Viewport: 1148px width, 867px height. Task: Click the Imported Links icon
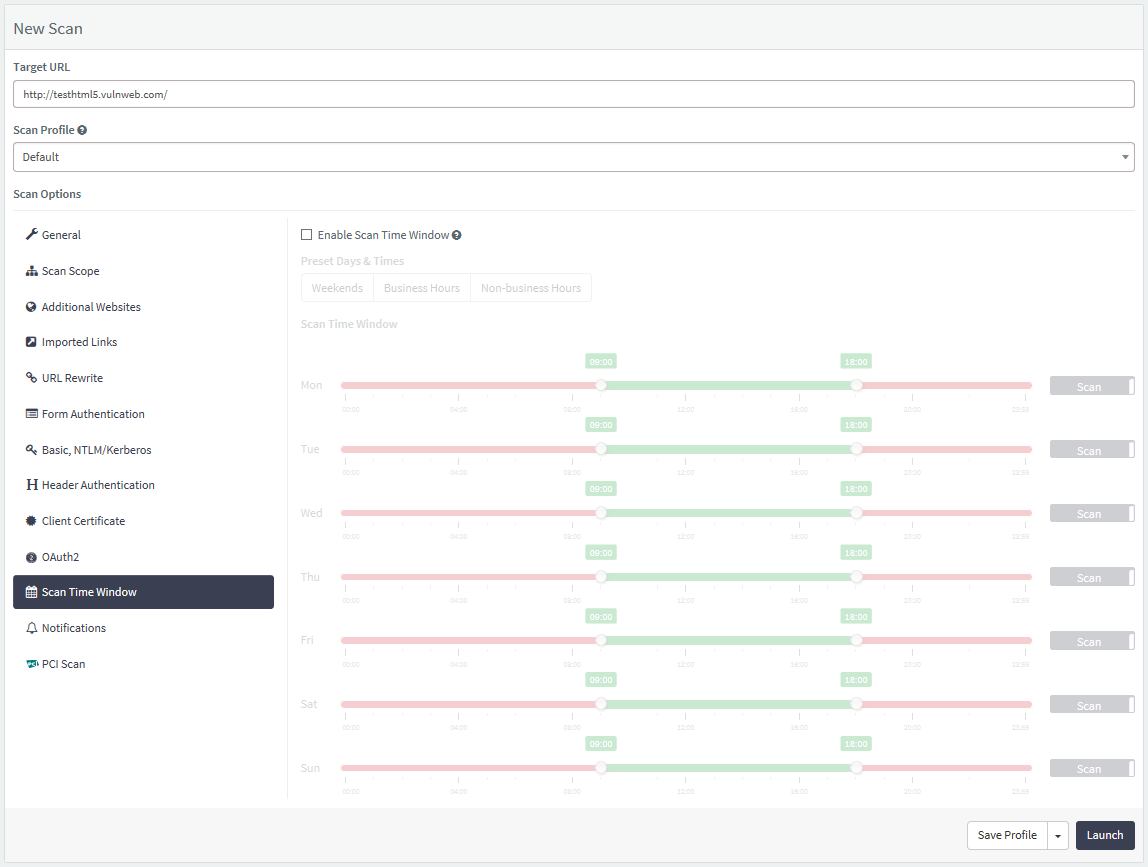click(x=31, y=342)
